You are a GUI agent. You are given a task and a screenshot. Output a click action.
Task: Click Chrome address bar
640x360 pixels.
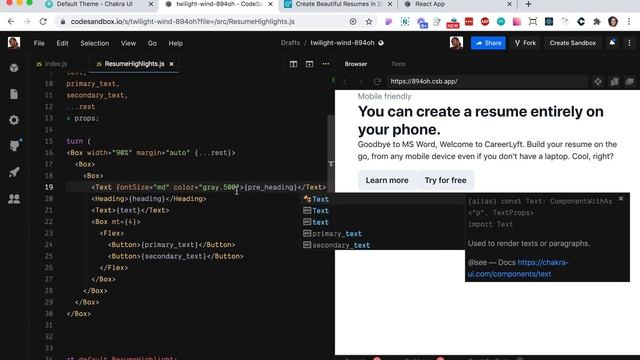204,22
